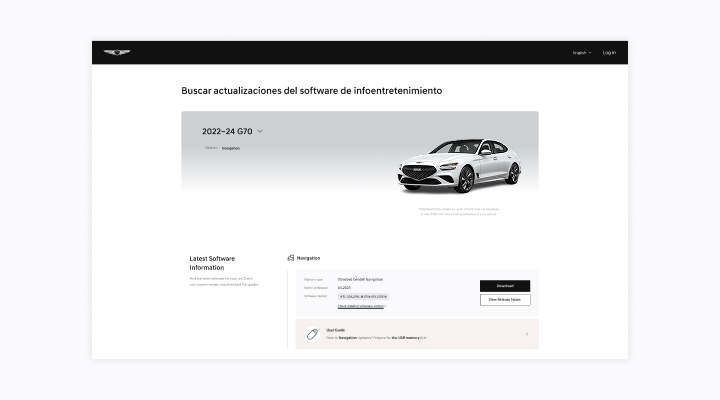The height and width of the screenshot is (400, 720).
Task: Click the Genesis winged logo
Action: tap(117, 52)
